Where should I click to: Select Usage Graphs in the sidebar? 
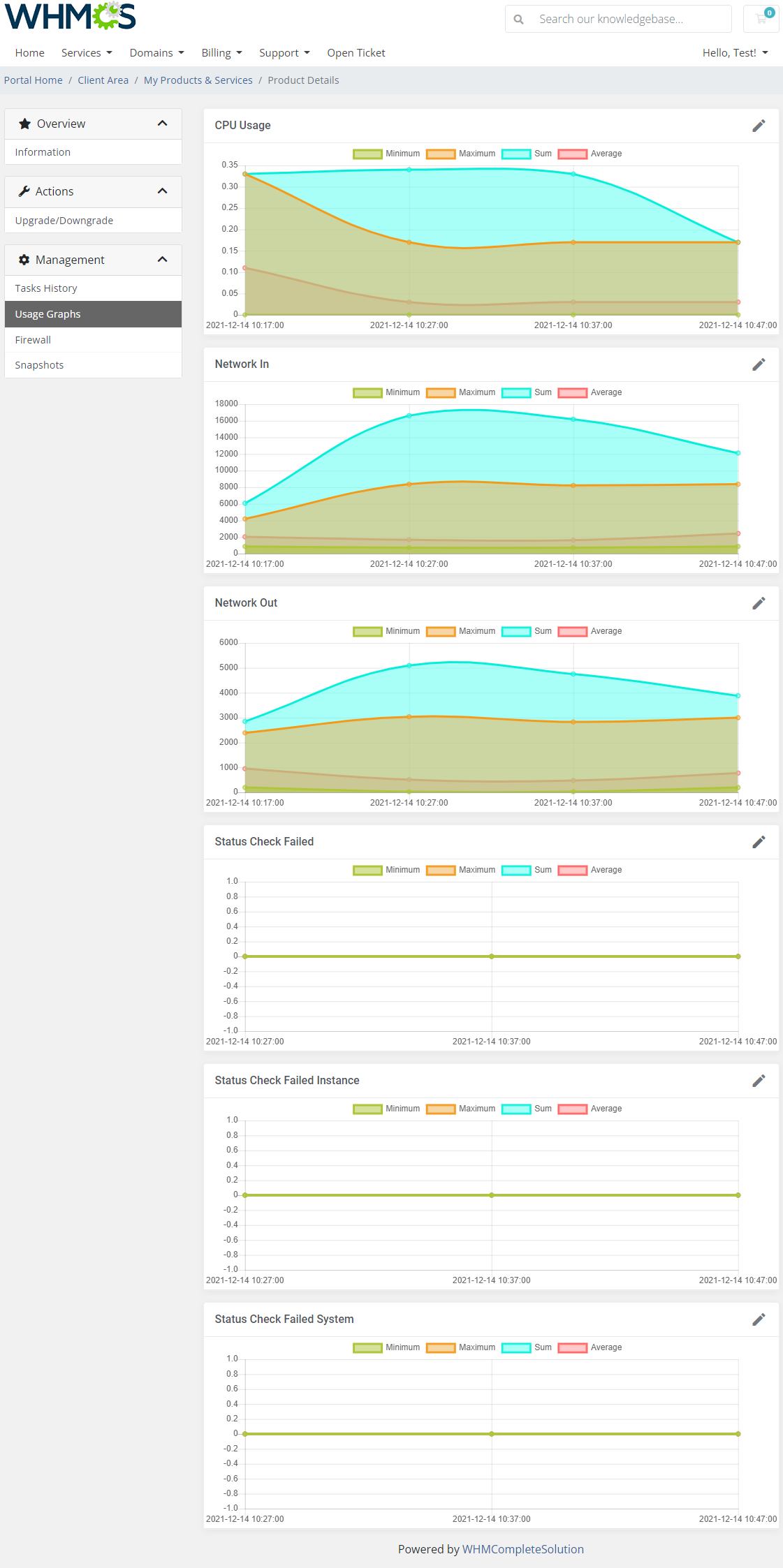point(93,314)
